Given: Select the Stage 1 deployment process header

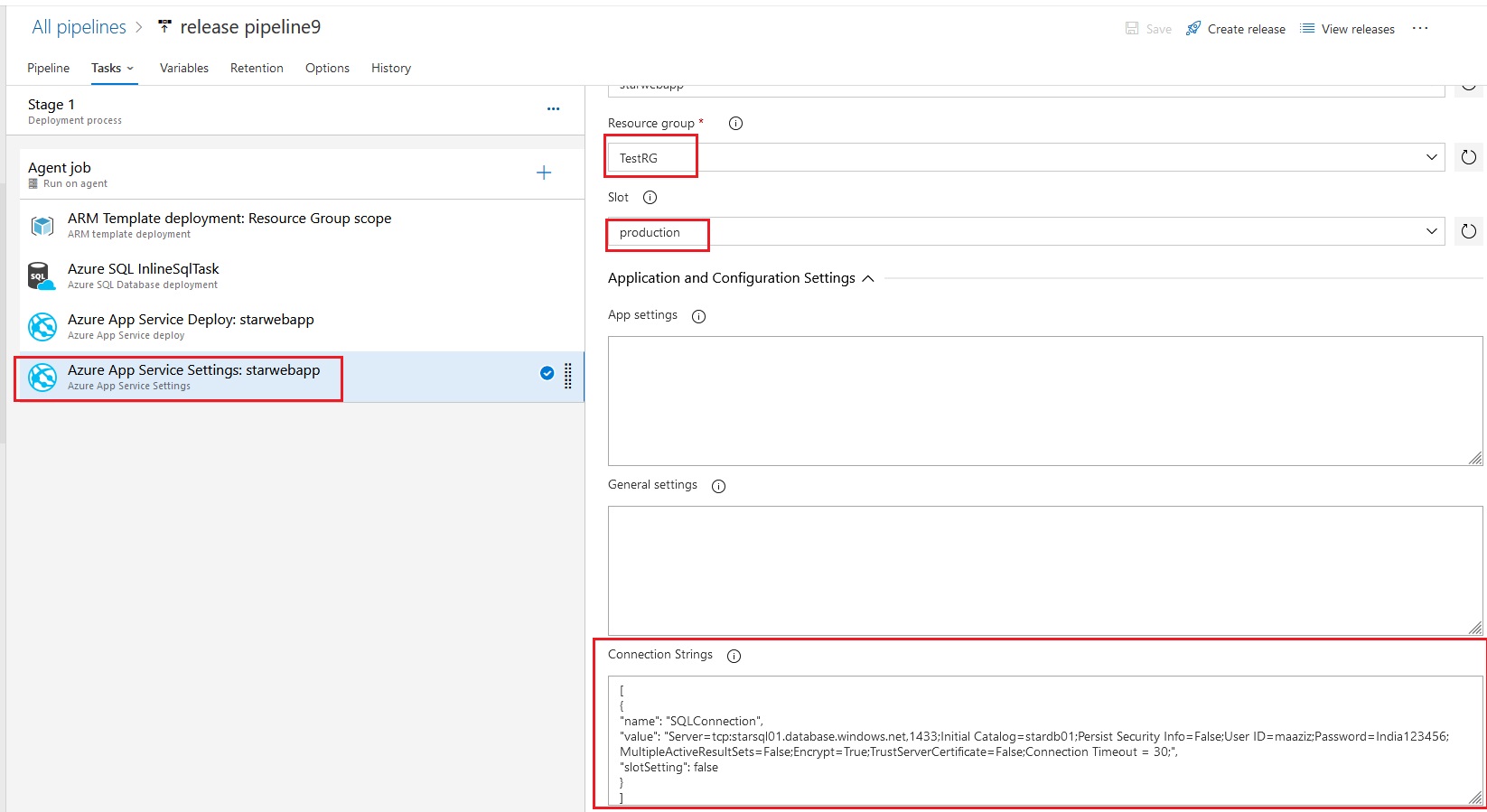Looking at the screenshot, I should point(295,110).
